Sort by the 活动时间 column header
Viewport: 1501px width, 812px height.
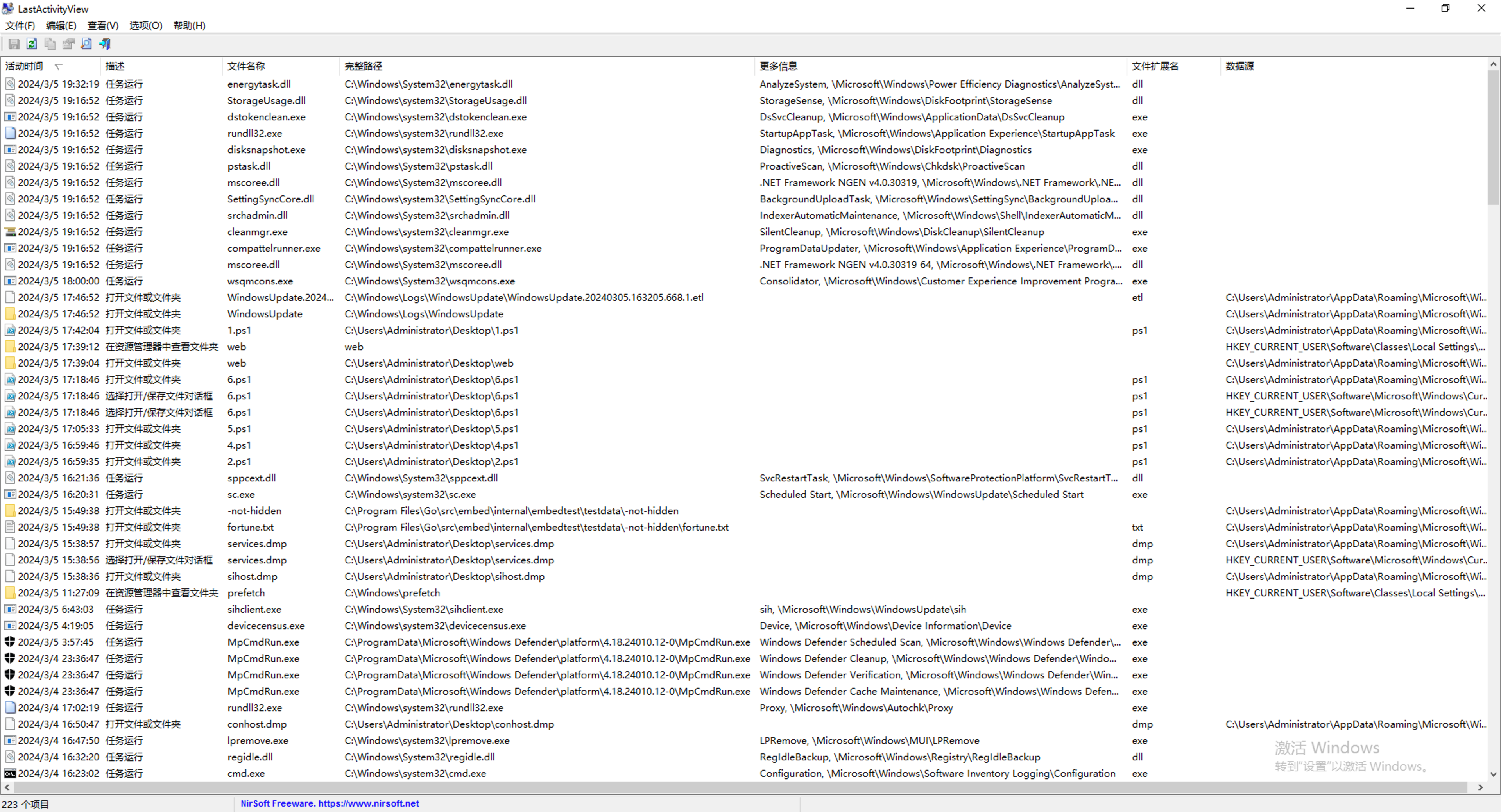[x=25, y=66]
